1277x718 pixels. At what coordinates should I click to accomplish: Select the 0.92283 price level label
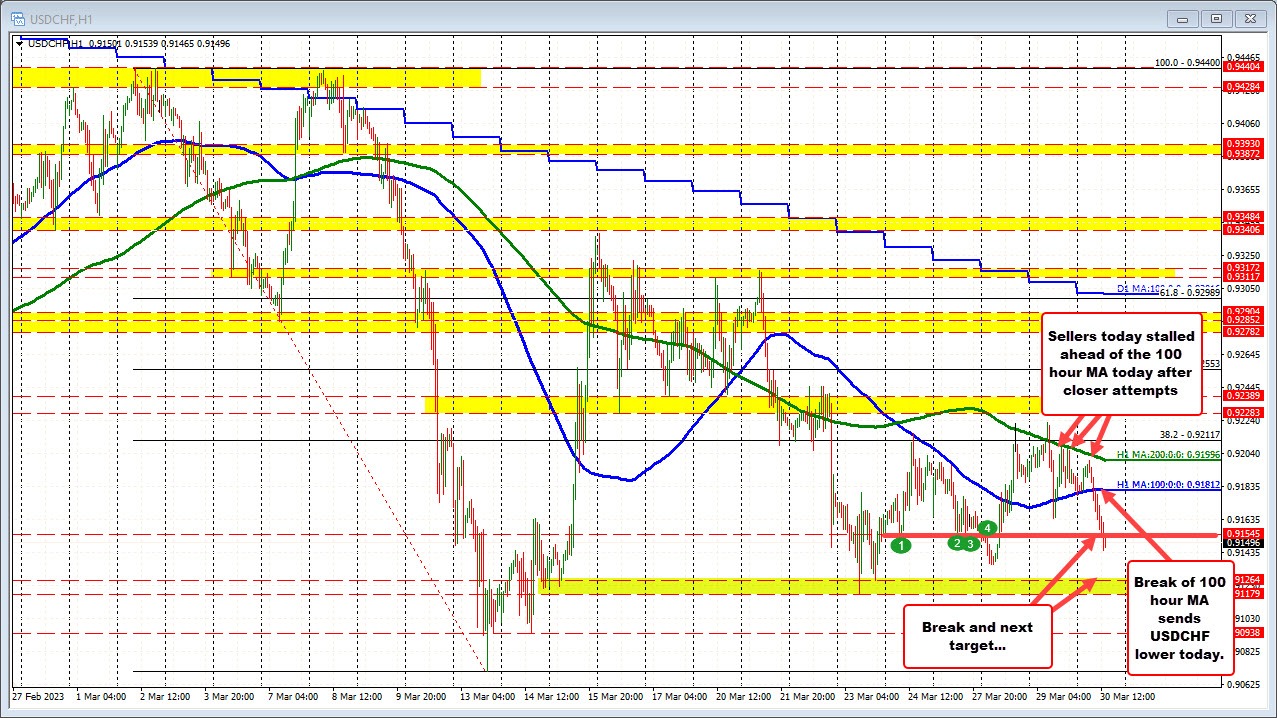1242,412
